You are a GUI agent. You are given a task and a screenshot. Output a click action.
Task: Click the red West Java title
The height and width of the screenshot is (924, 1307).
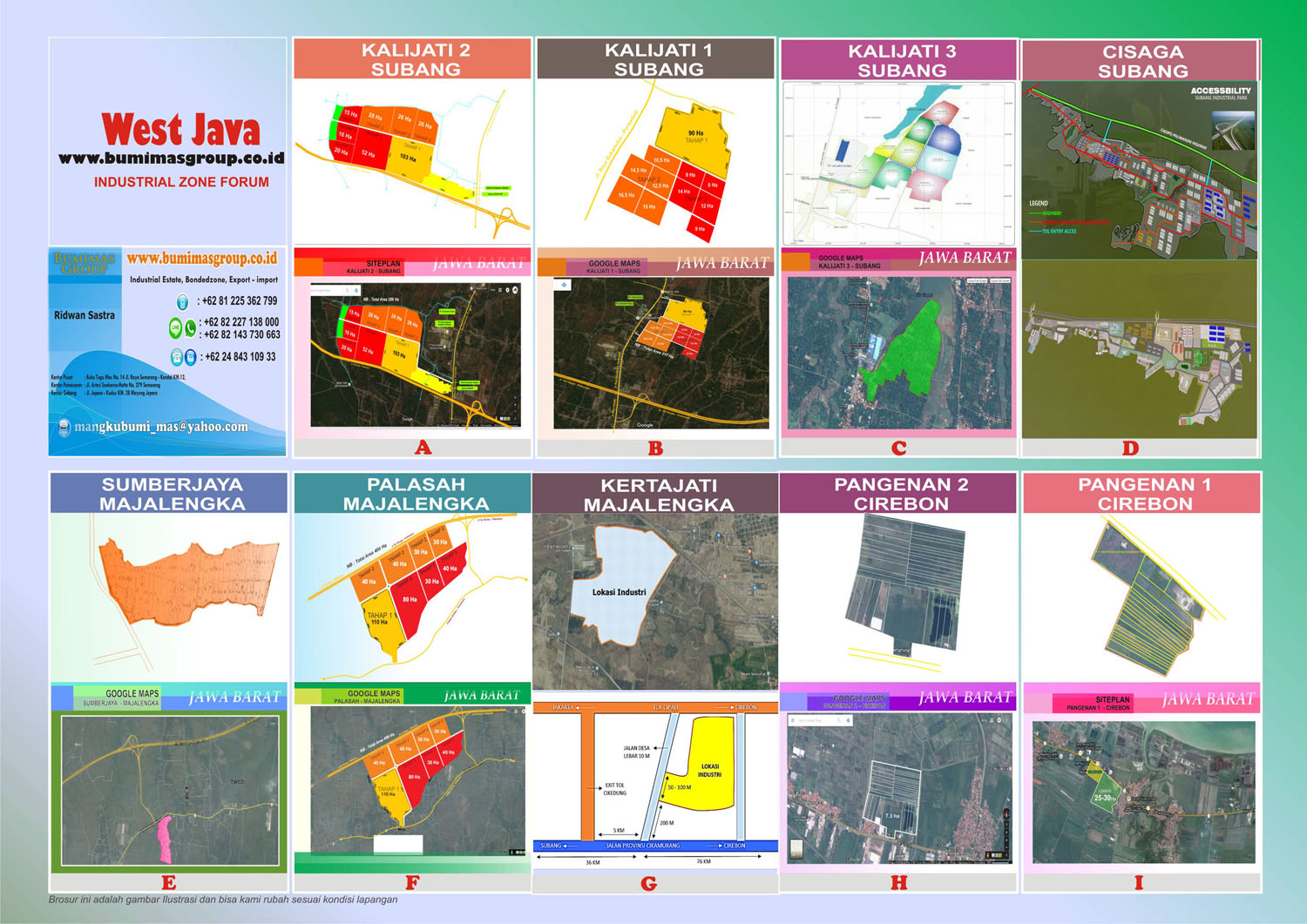[x=180, y=131]
